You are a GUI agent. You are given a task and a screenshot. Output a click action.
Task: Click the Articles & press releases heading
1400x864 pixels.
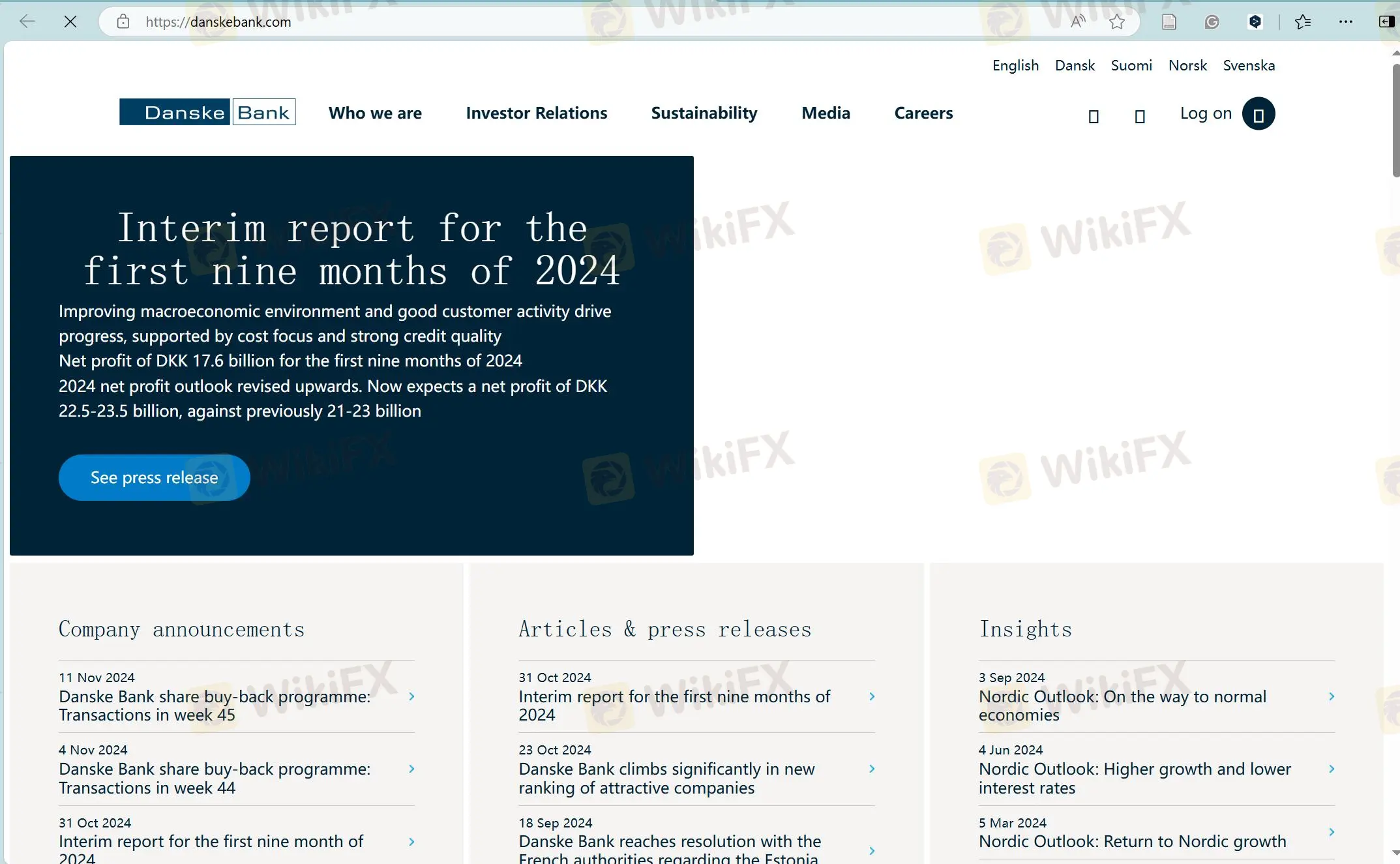coord(665,629)
